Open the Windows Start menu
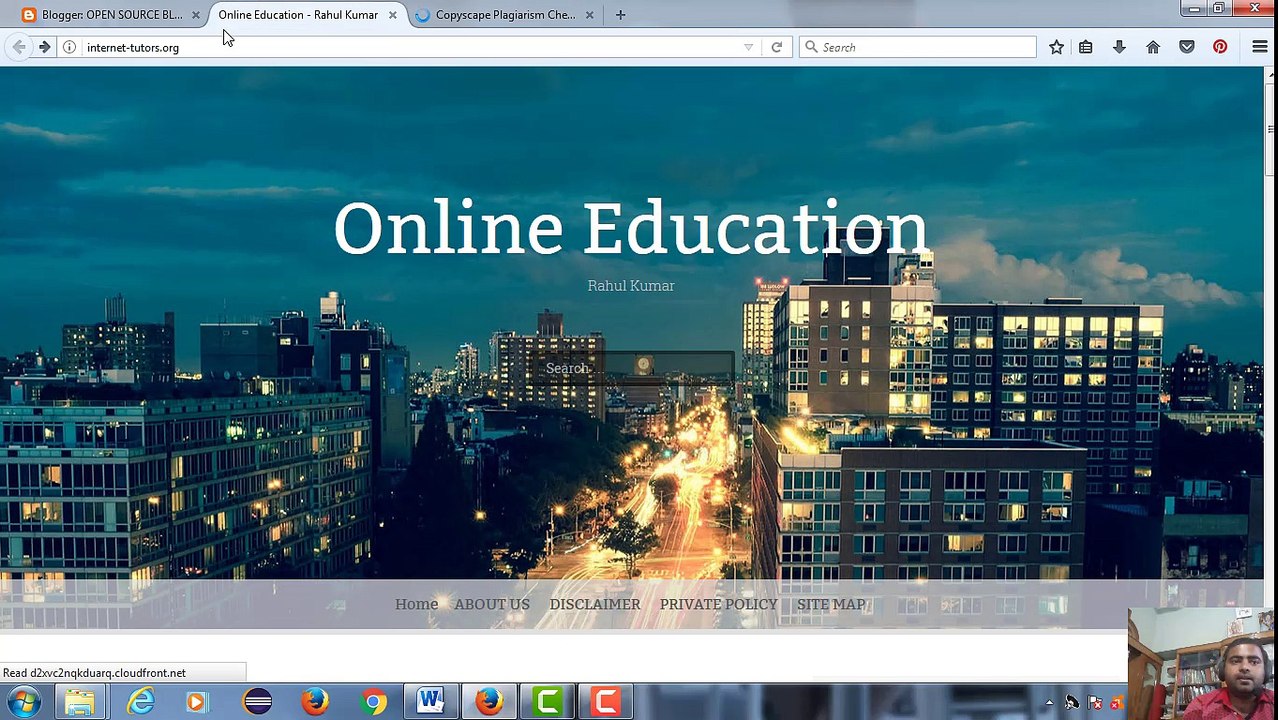 click(x=24, y=701)
